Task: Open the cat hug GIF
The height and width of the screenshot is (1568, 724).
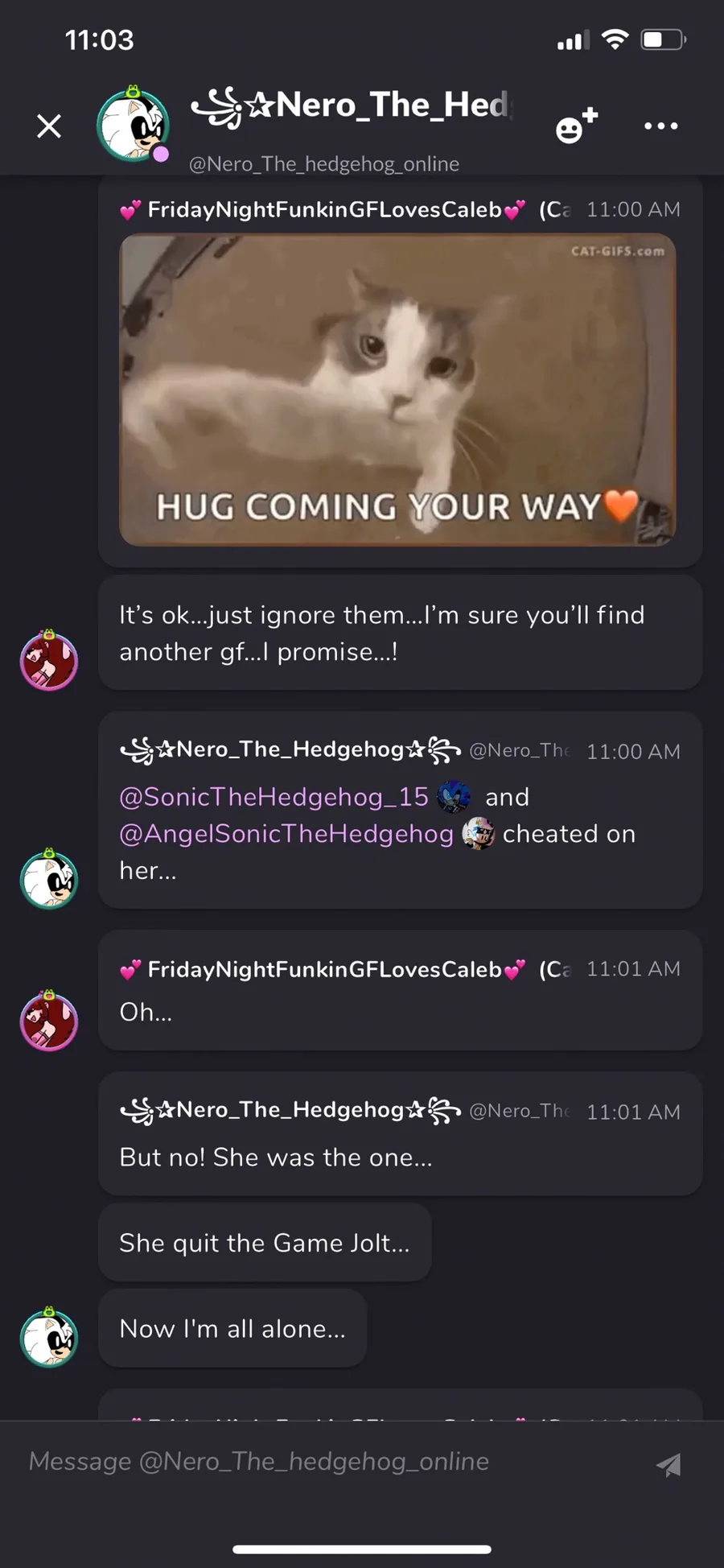Action: [x=397, y=390]
